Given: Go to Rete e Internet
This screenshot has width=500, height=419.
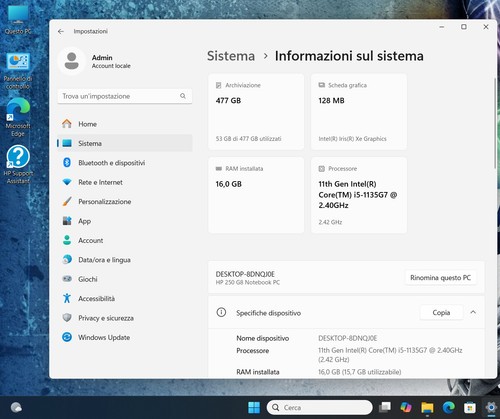Looking at the screenshot, I should pyautogui.click(x=125, y=182).
